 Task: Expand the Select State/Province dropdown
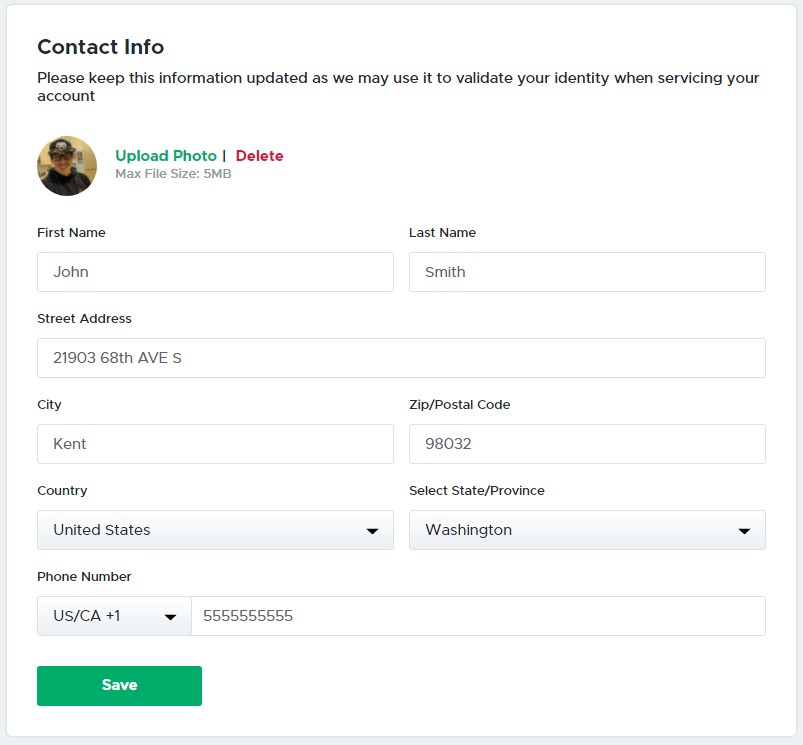tap(587, 530)
